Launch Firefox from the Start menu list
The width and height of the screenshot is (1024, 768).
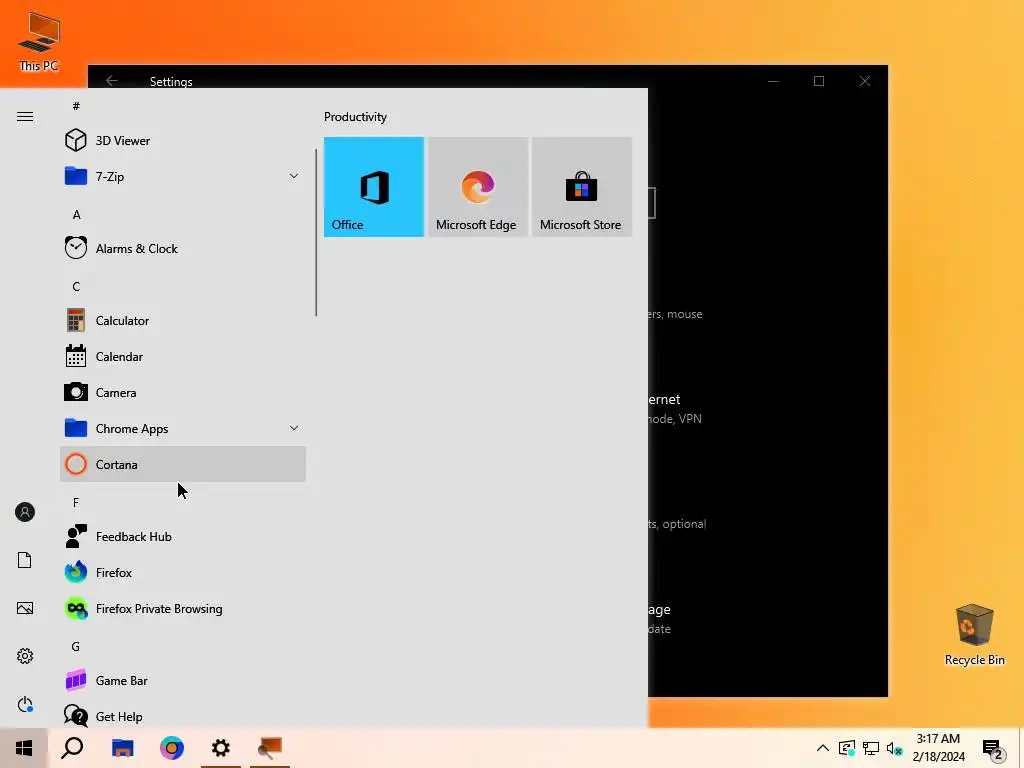click(x=183, y=573)
